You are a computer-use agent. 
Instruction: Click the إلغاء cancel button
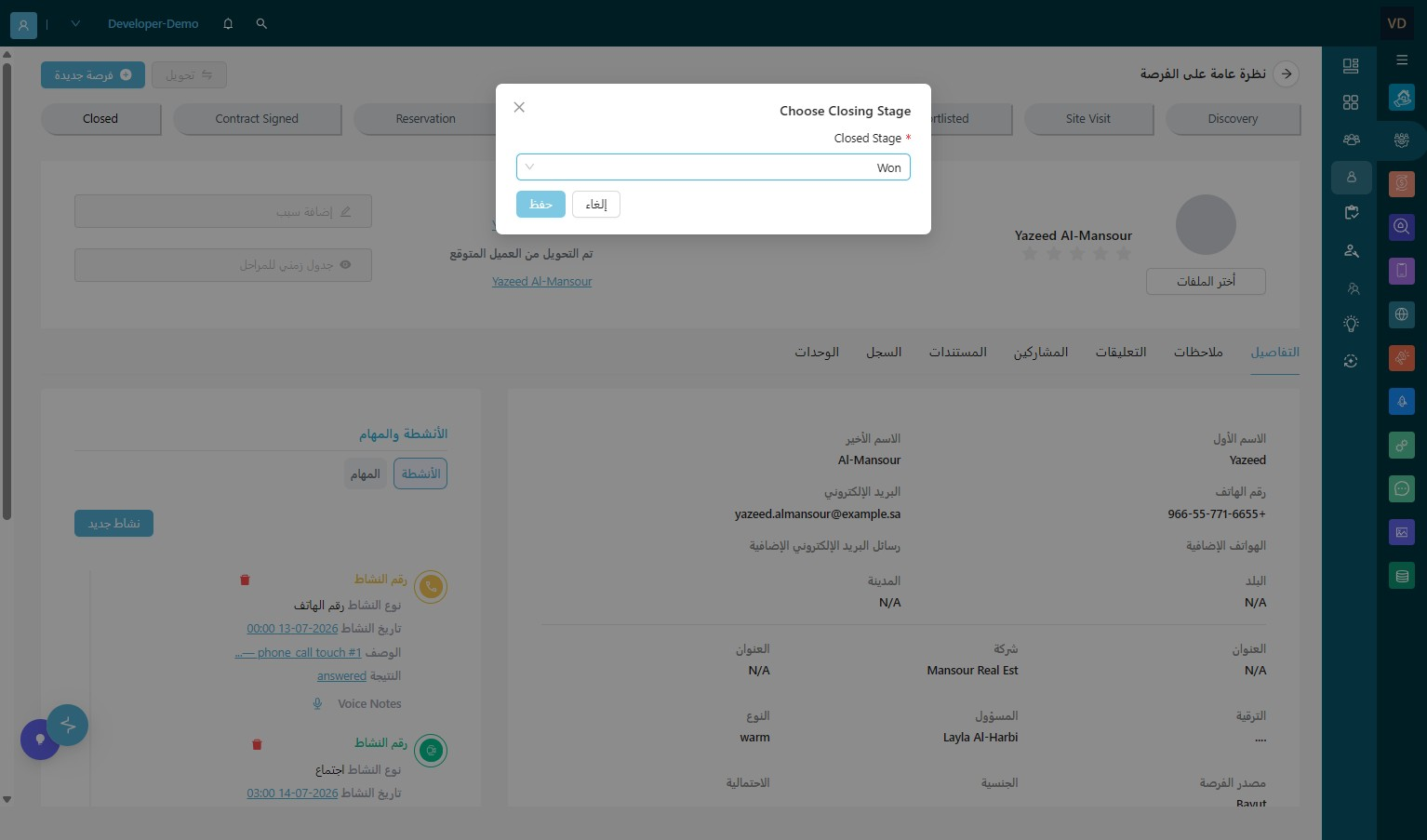(596, 205)
